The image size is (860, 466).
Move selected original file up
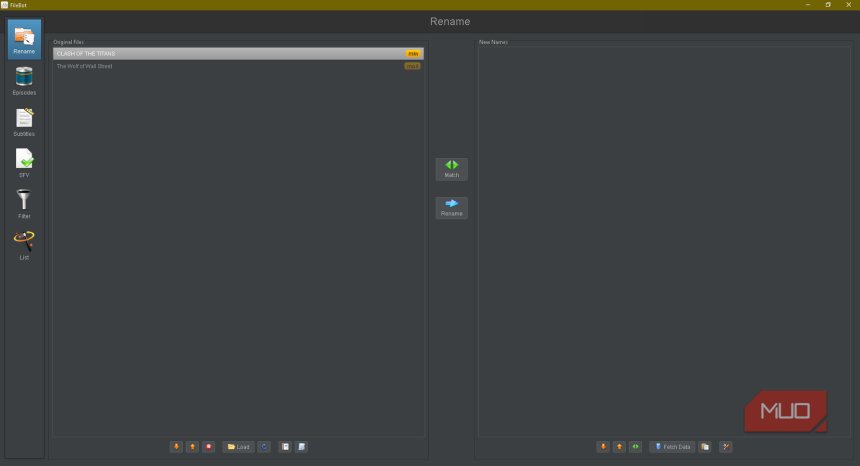coord(192,447)
